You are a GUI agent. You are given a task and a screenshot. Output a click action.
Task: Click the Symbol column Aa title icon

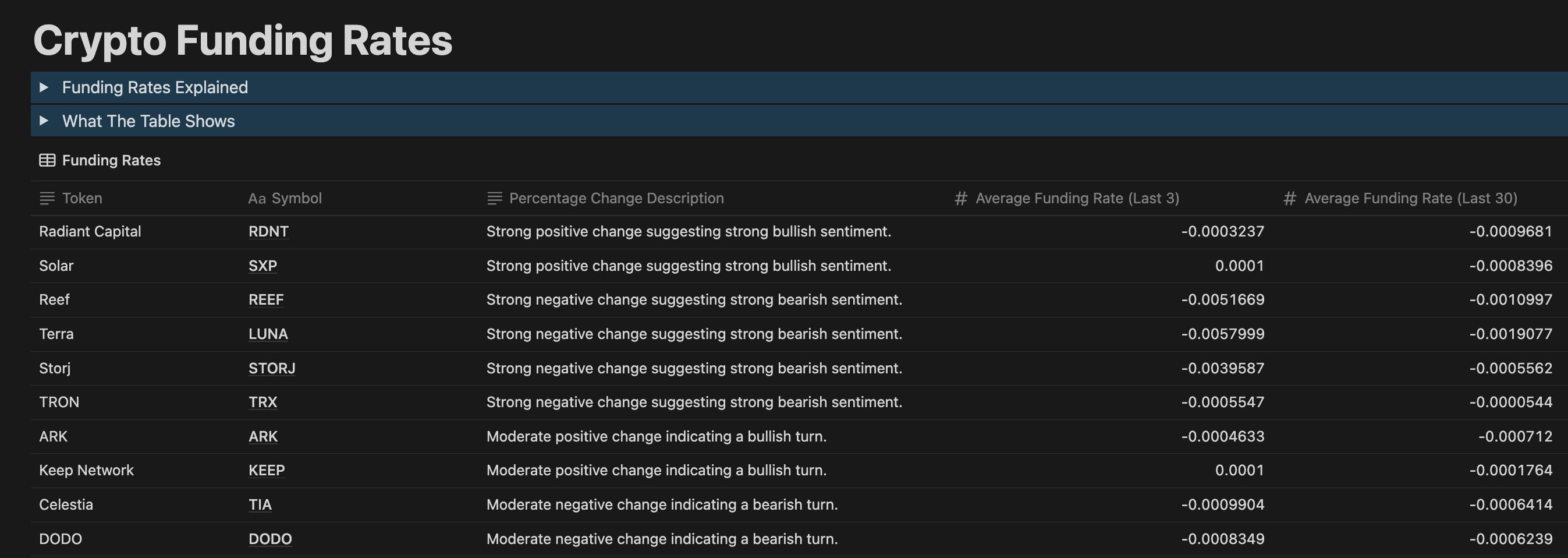pyautogui.click(x=256, y=199)
